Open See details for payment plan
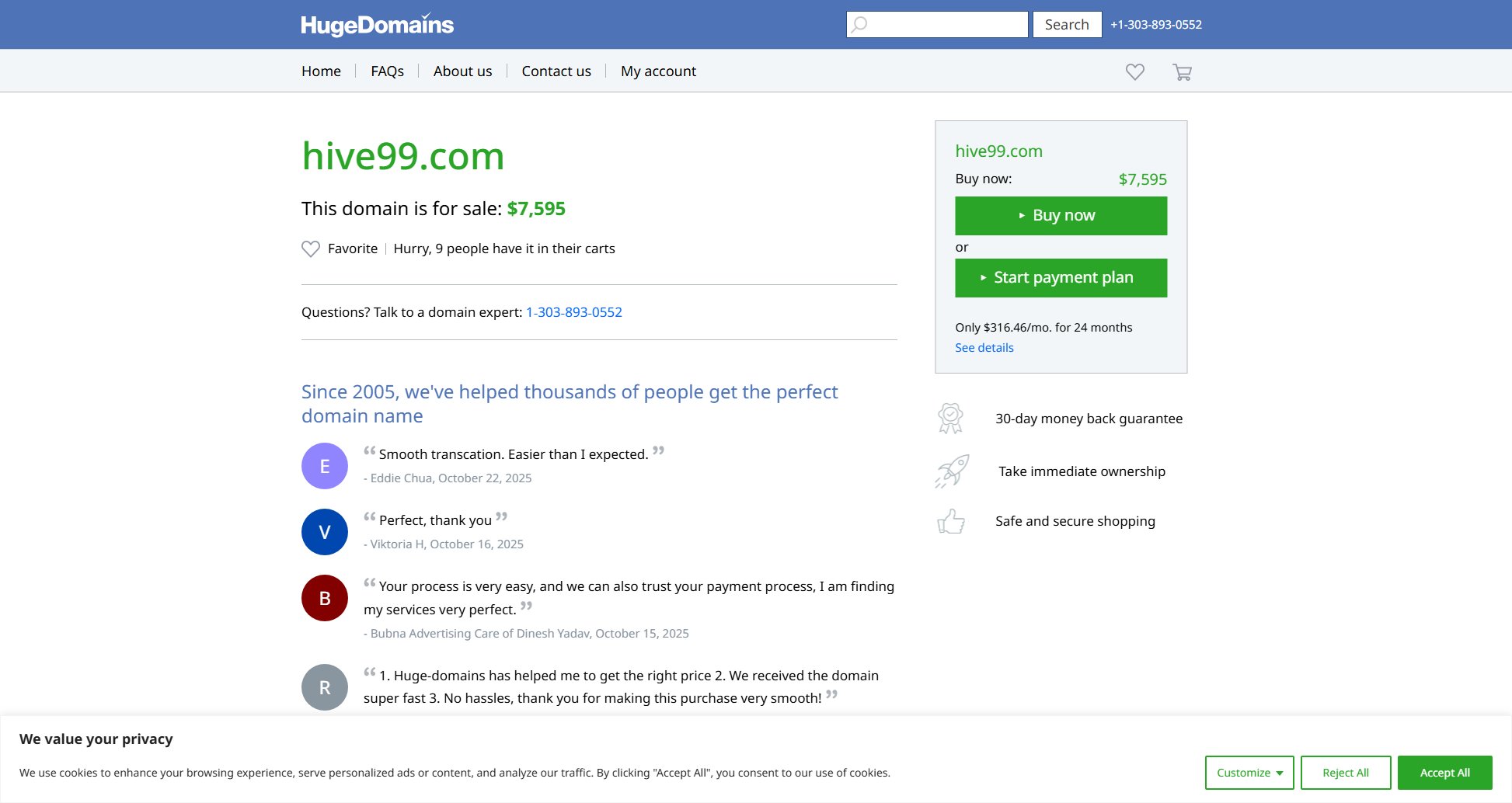The width and height of the screenshot is (1512, 803). 984,347
